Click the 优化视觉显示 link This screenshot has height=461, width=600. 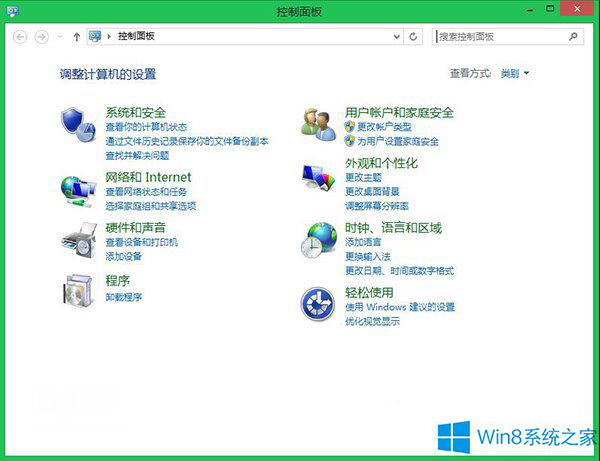point(372,321)
